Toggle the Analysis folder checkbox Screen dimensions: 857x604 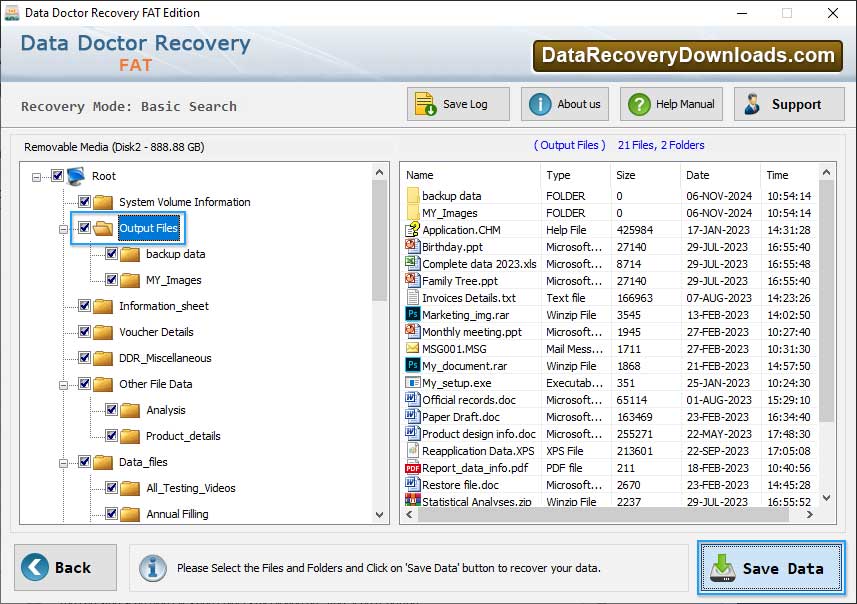pos(111,410)
